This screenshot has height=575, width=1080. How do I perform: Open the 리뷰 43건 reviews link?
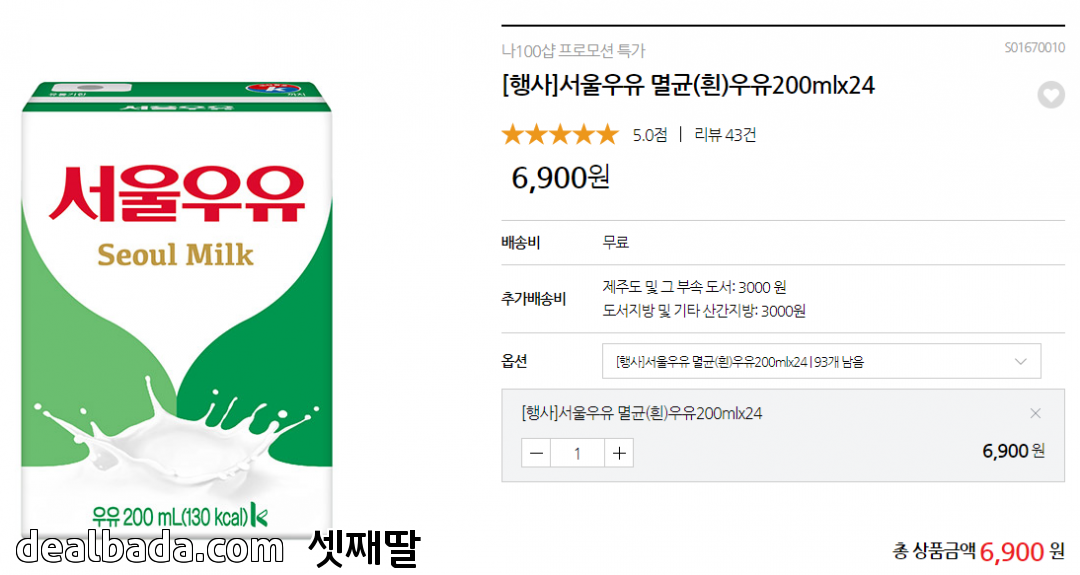click(725, 135)
